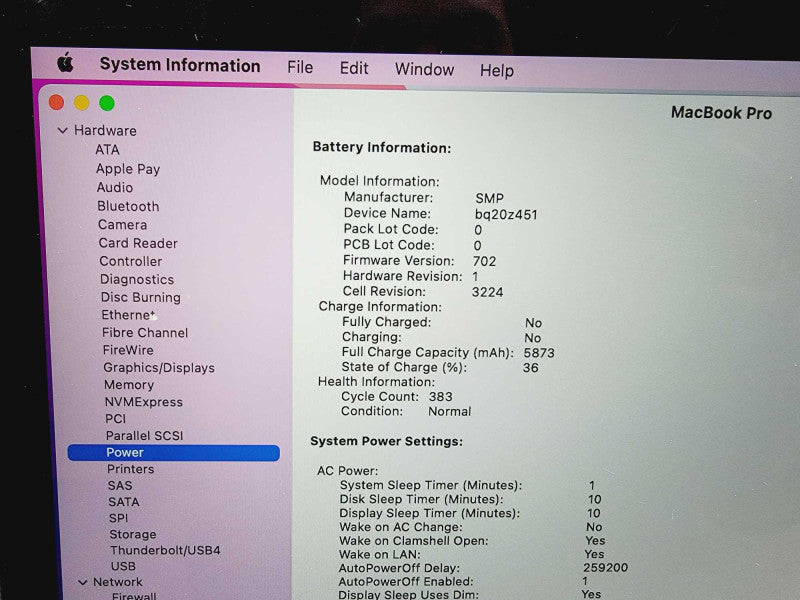Select Diagnostics in the sidebar
This screenshot has width=800, height=600.
pos(137,280)
